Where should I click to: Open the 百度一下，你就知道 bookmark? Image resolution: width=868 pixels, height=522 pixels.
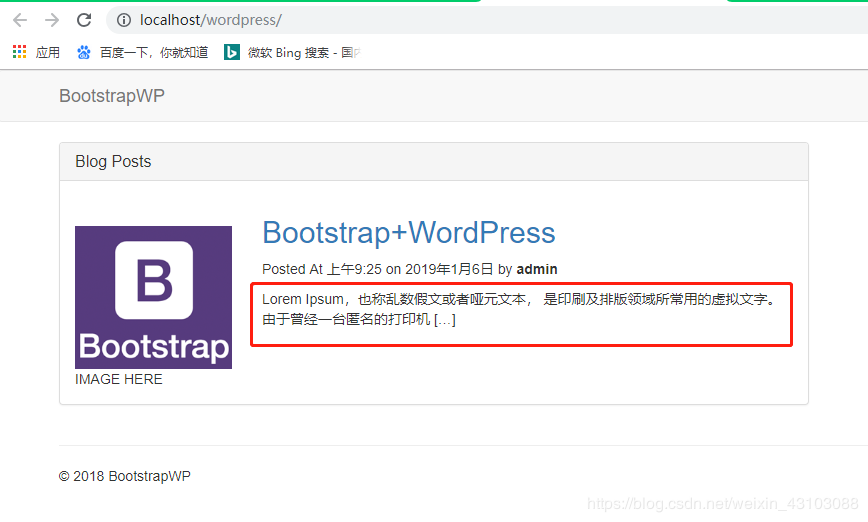click(154, 53)
